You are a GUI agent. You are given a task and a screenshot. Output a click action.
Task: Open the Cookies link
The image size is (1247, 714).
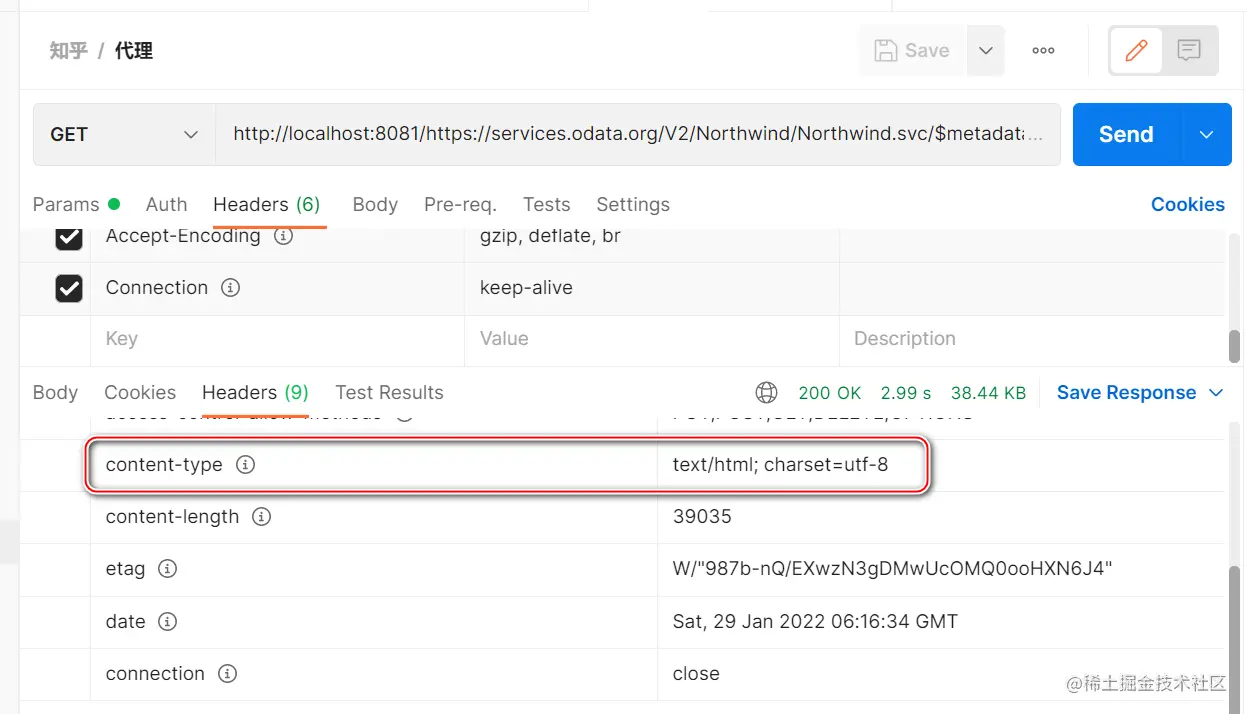click(x=1187, y=204)
